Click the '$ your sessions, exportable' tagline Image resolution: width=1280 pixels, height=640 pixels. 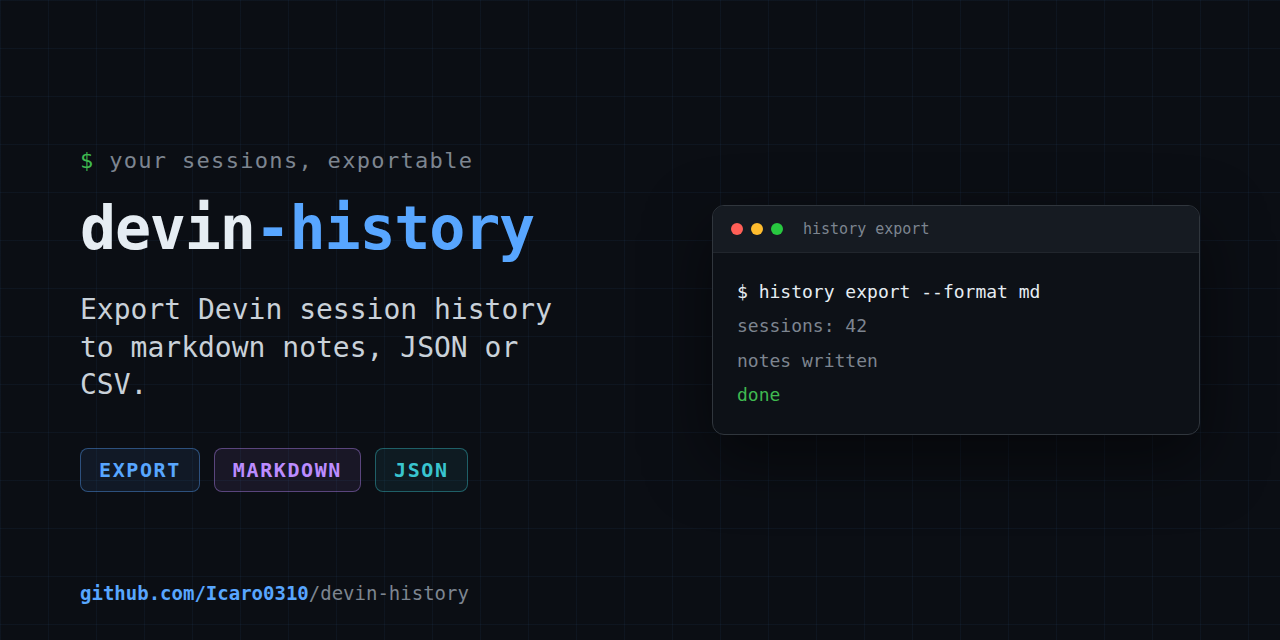(x=276, y=161)
